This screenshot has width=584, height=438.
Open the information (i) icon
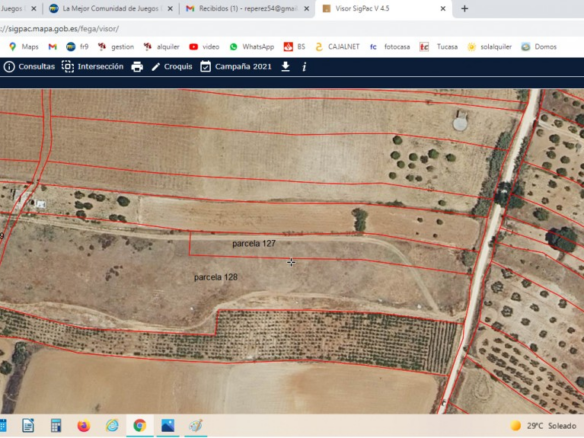304,67
